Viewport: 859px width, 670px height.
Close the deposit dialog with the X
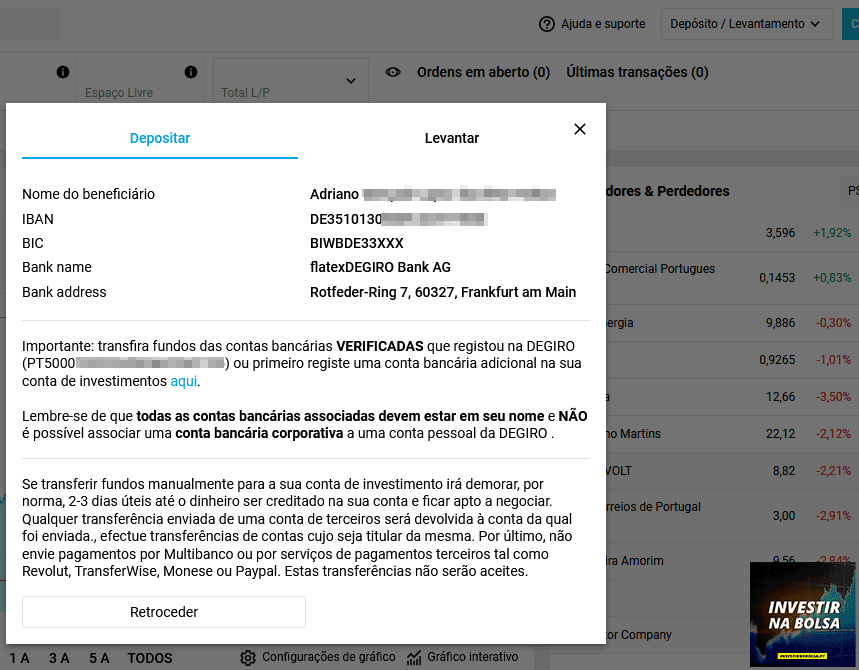coord(580,129)
